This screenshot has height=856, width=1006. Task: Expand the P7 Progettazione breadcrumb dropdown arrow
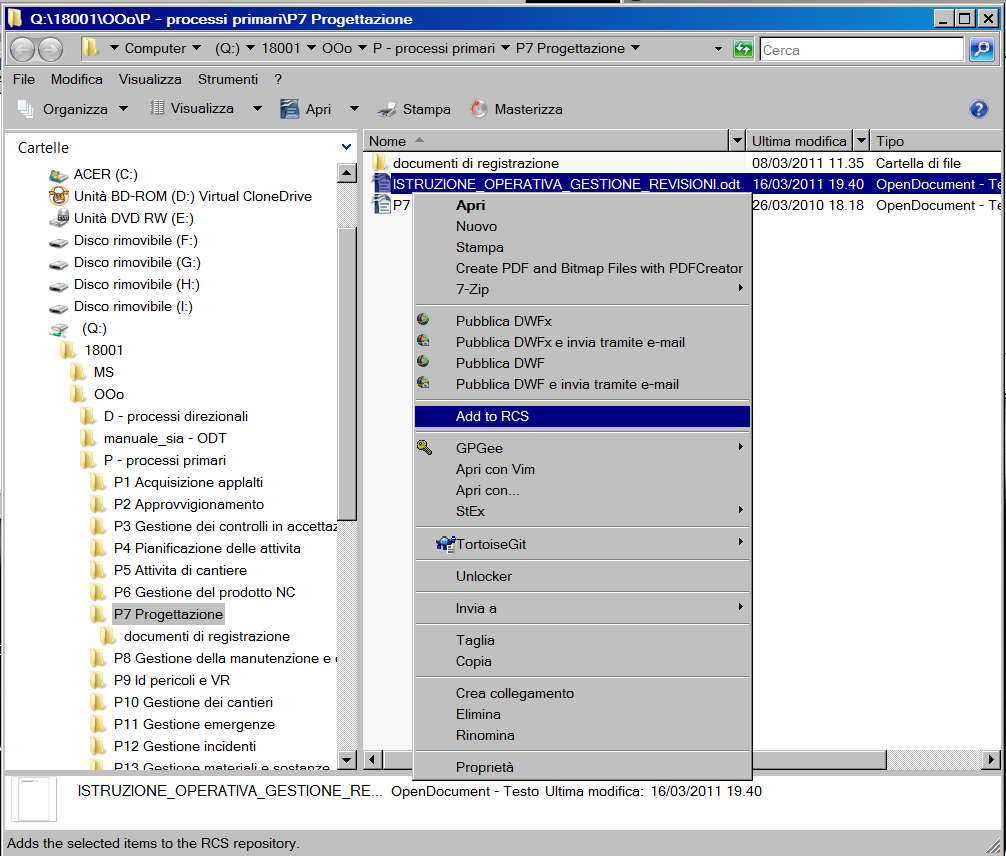click(x=635, y=48)
